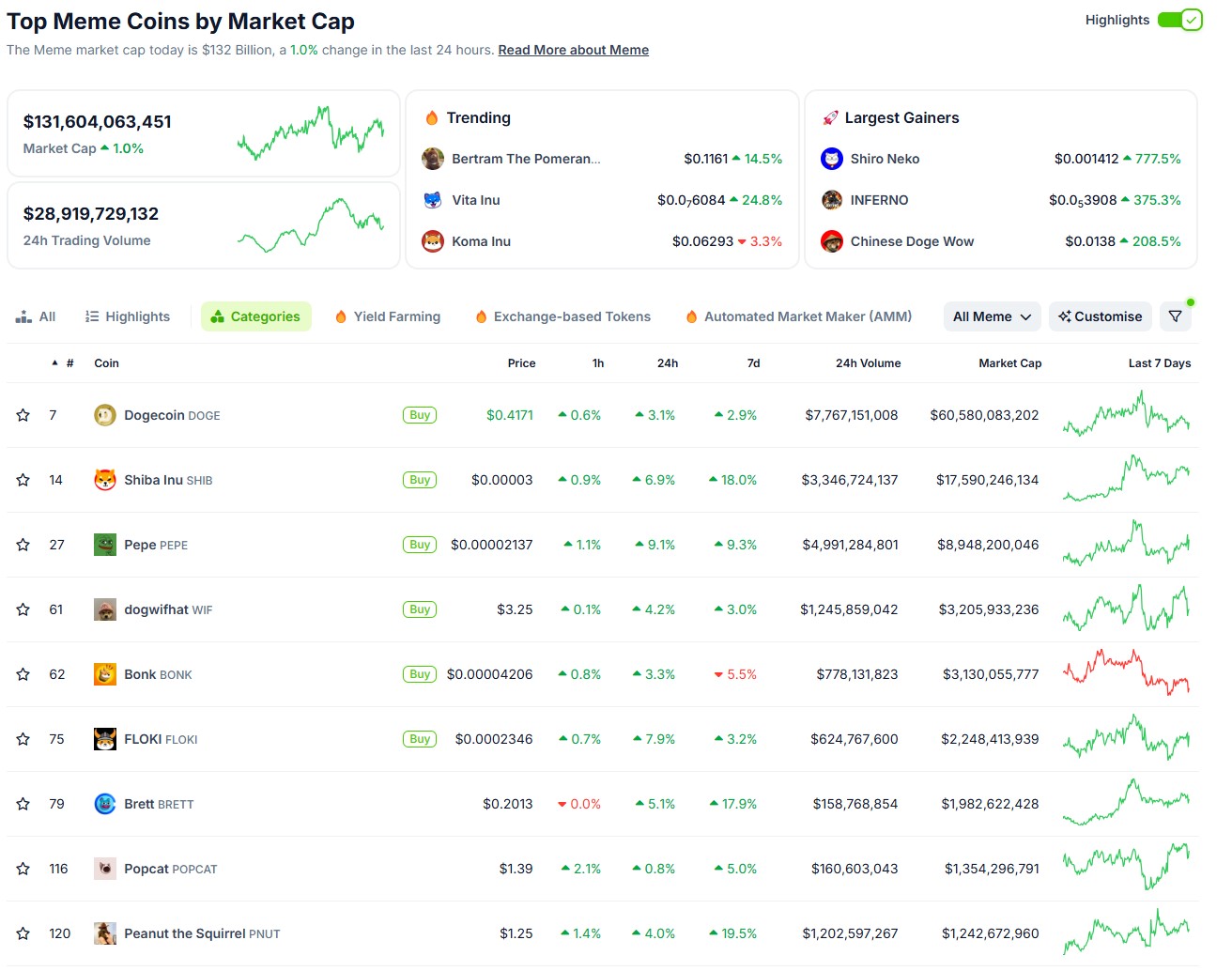Click the Dogecoin coin logo icon

tap(105, 415)
